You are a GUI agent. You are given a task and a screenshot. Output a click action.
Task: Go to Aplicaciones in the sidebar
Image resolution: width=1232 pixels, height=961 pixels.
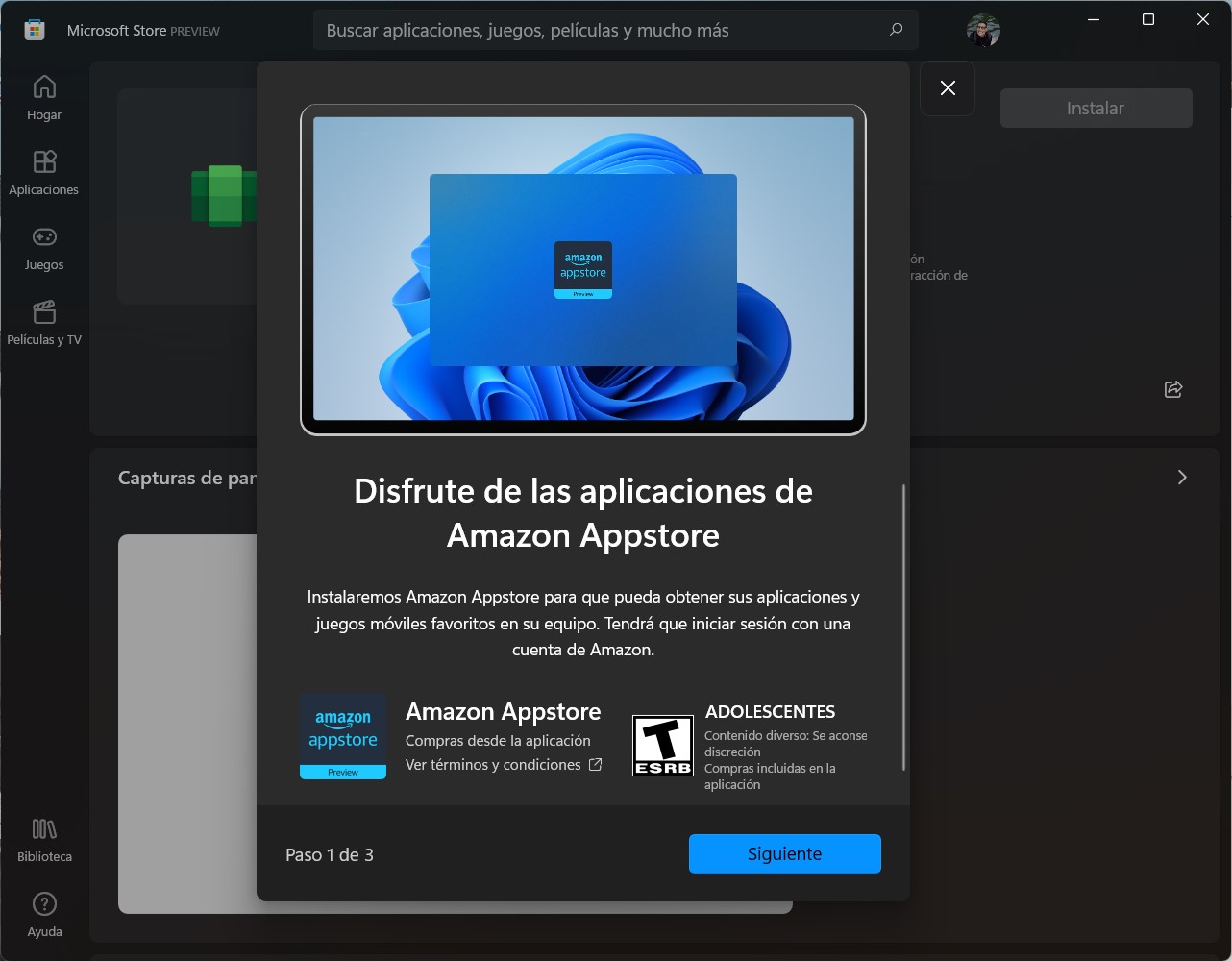coord(44,173)
